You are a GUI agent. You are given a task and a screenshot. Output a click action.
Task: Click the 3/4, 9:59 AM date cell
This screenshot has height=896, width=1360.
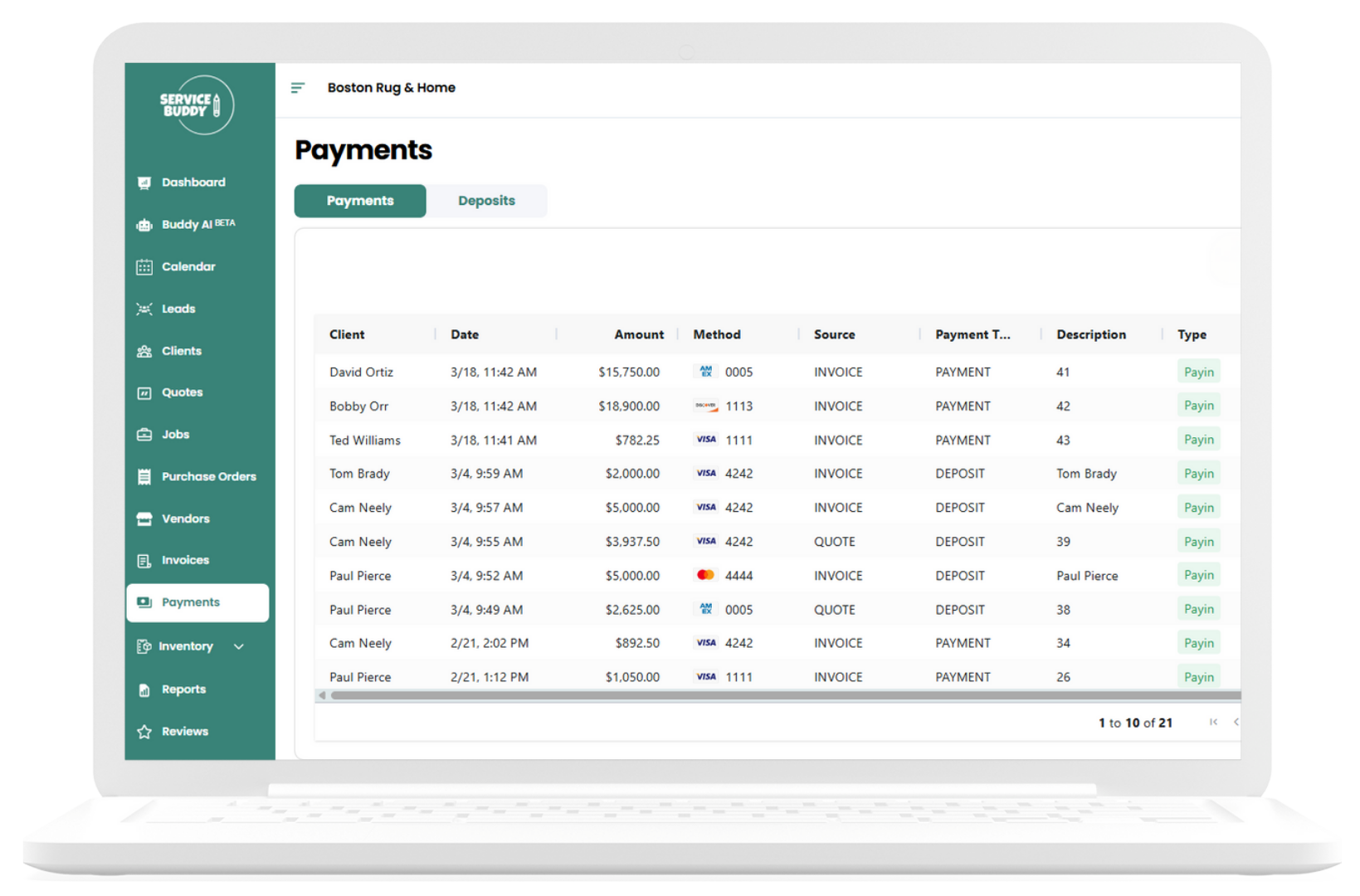486,473
